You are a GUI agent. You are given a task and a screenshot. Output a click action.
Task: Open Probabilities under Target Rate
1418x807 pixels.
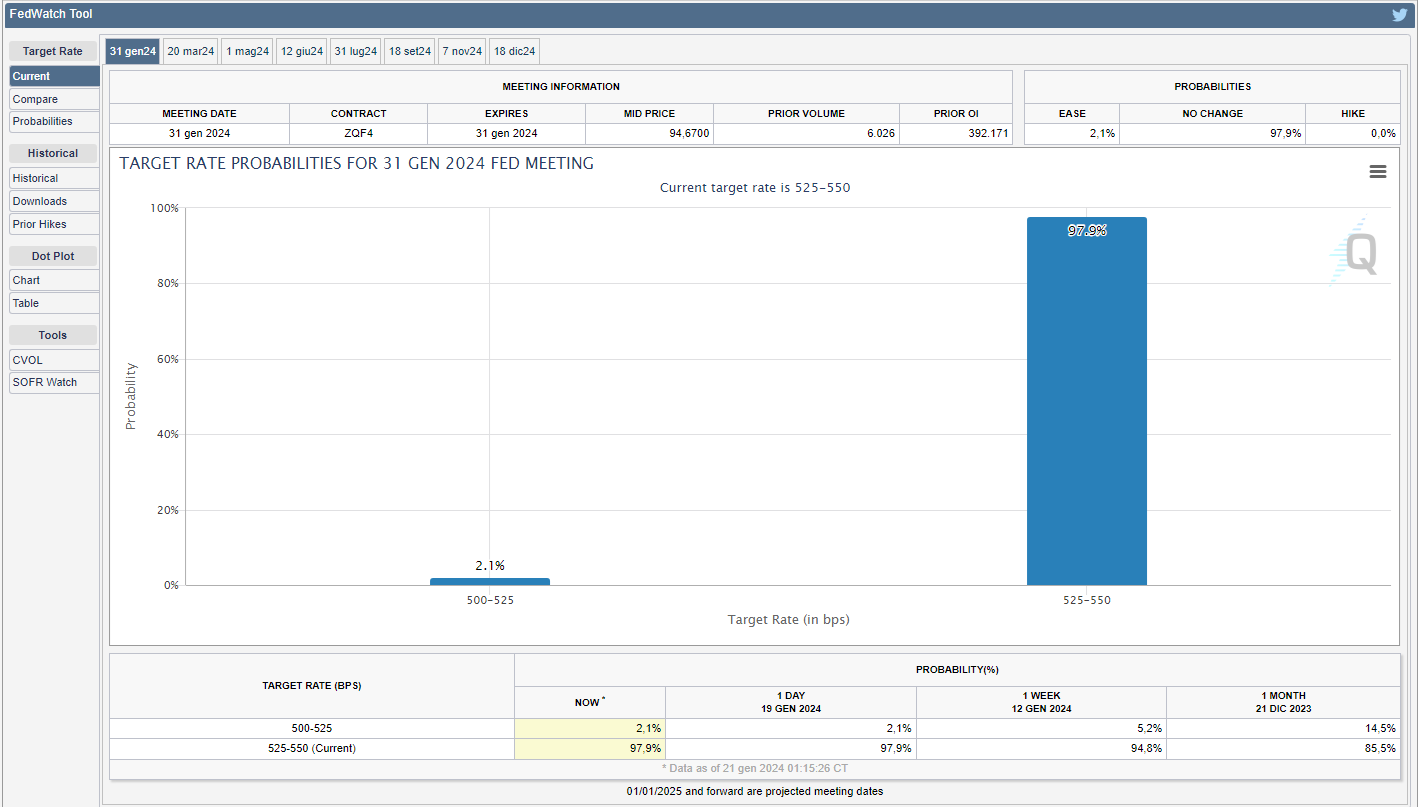tap(54, 121)
